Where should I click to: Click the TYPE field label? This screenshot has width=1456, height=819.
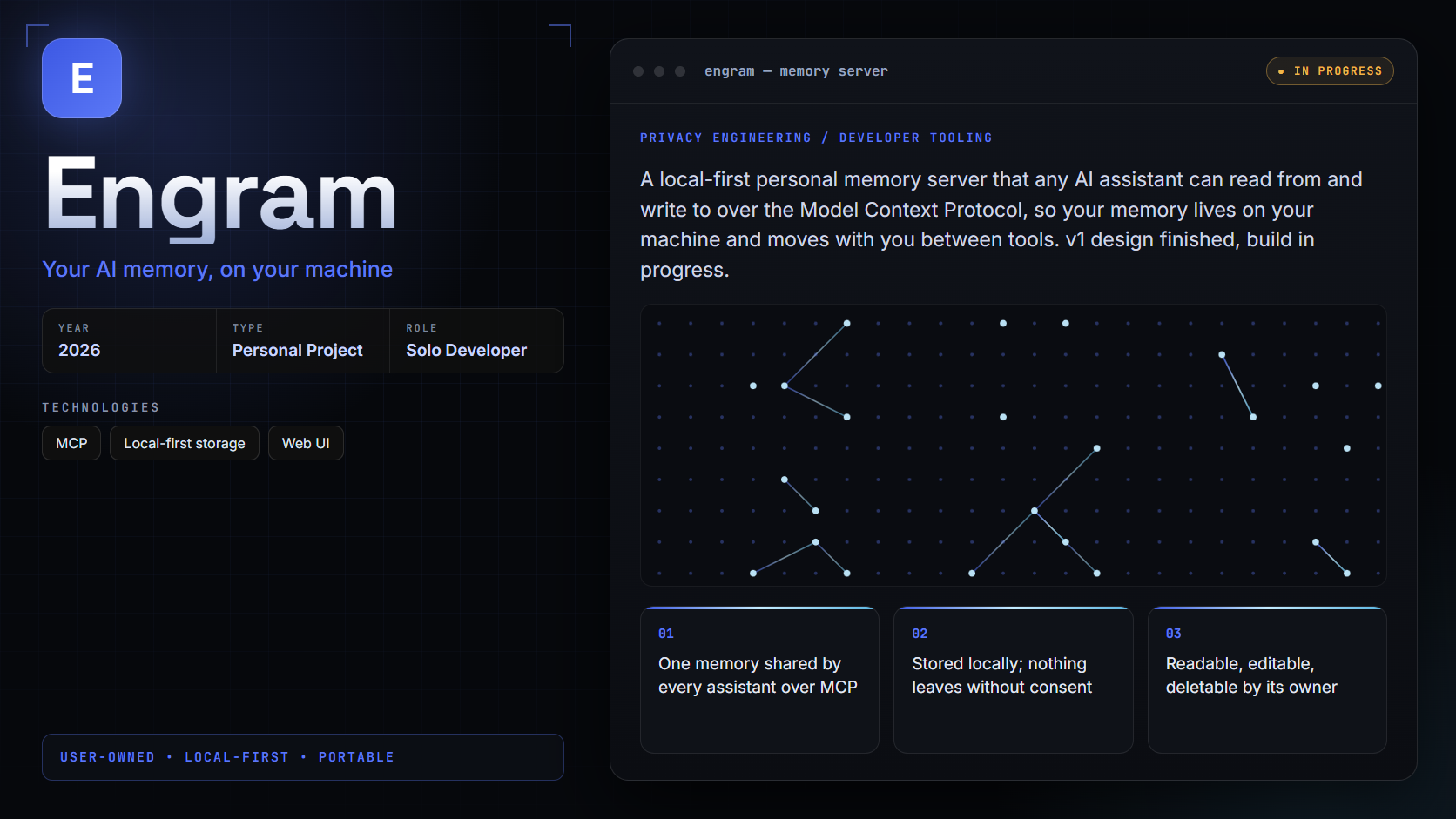click(247, 328)
